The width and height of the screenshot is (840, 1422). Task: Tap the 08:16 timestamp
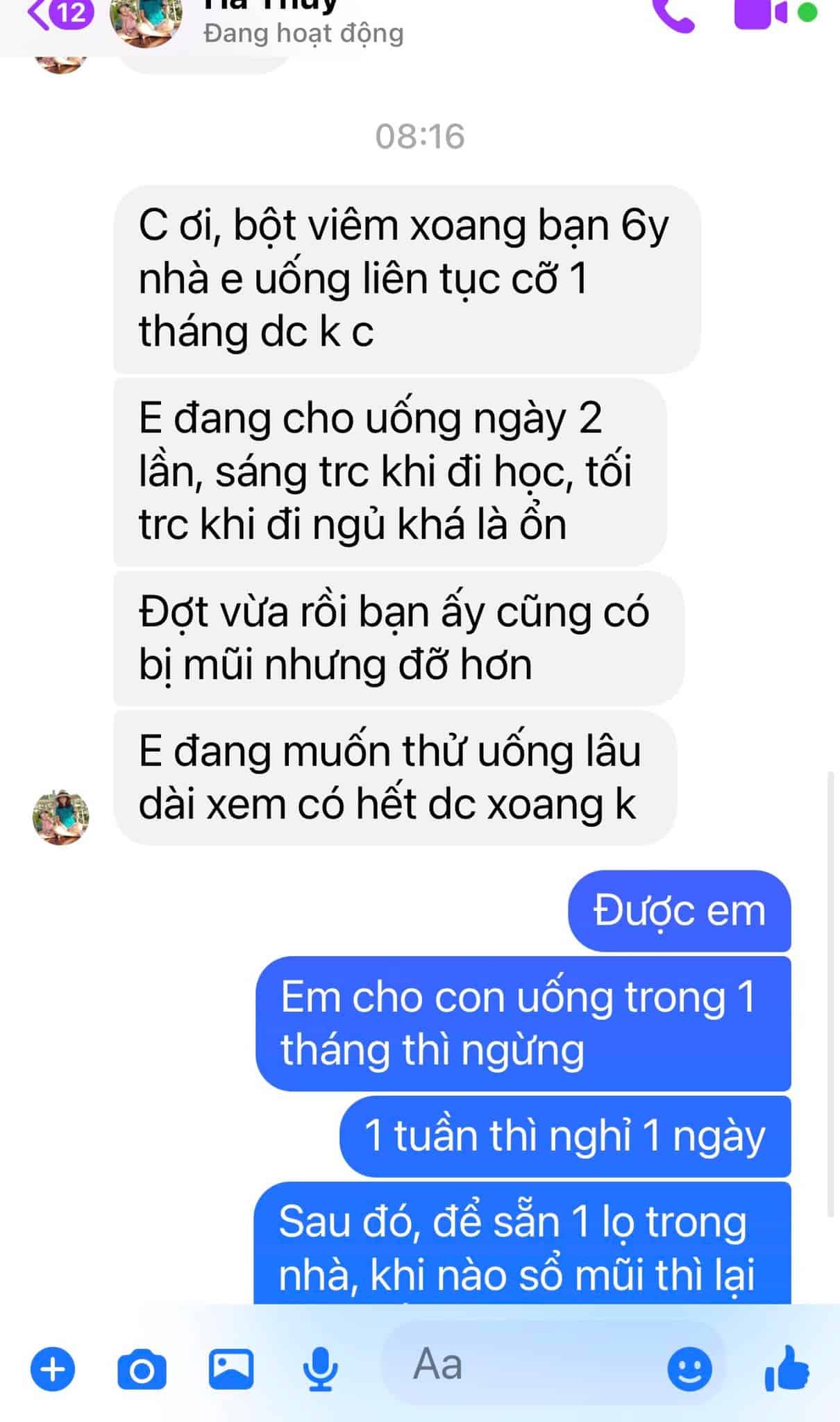pos(420,136)
